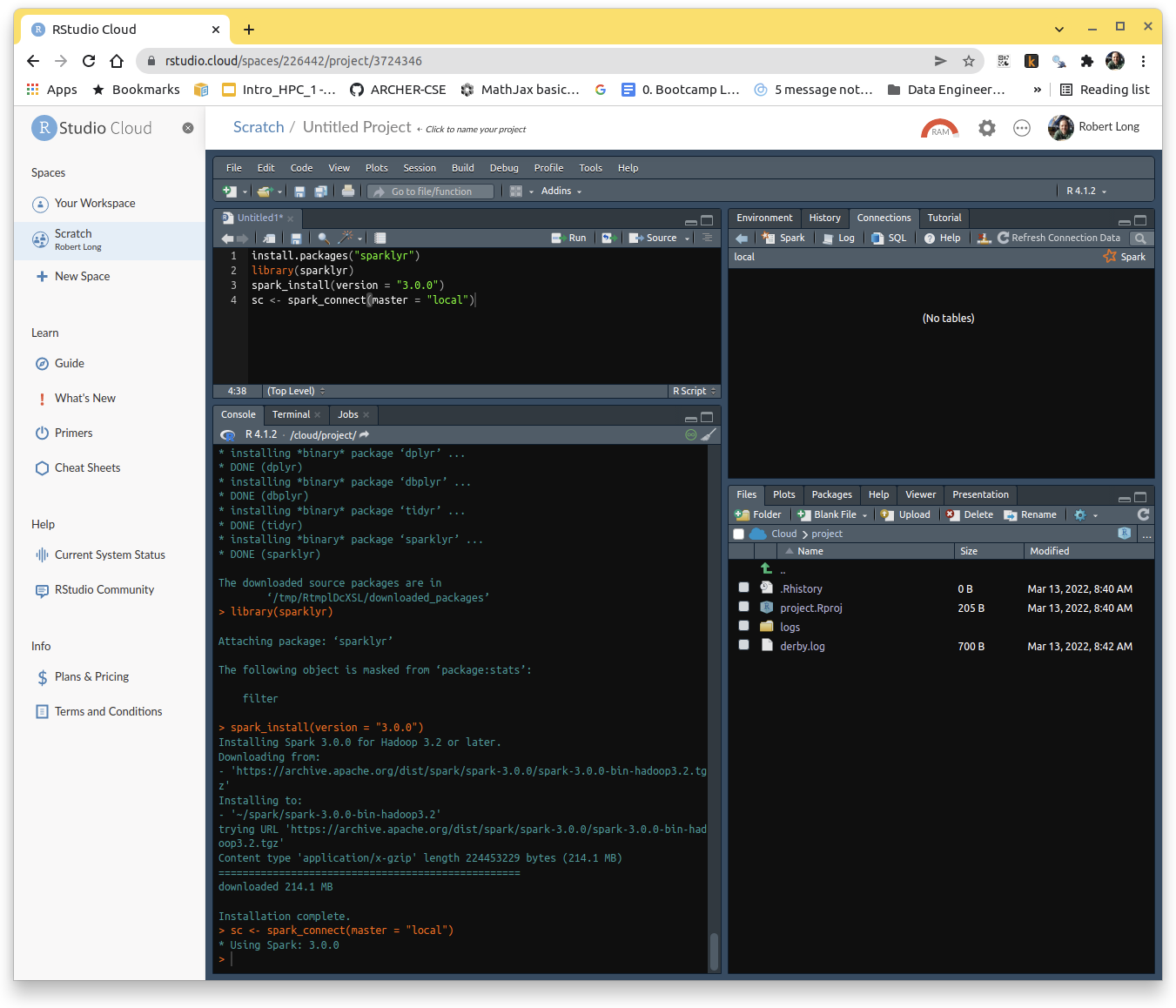Open the Spark connection log
The width and height of the screenshot is (1176, 1008).
click(x=838, y=239)
